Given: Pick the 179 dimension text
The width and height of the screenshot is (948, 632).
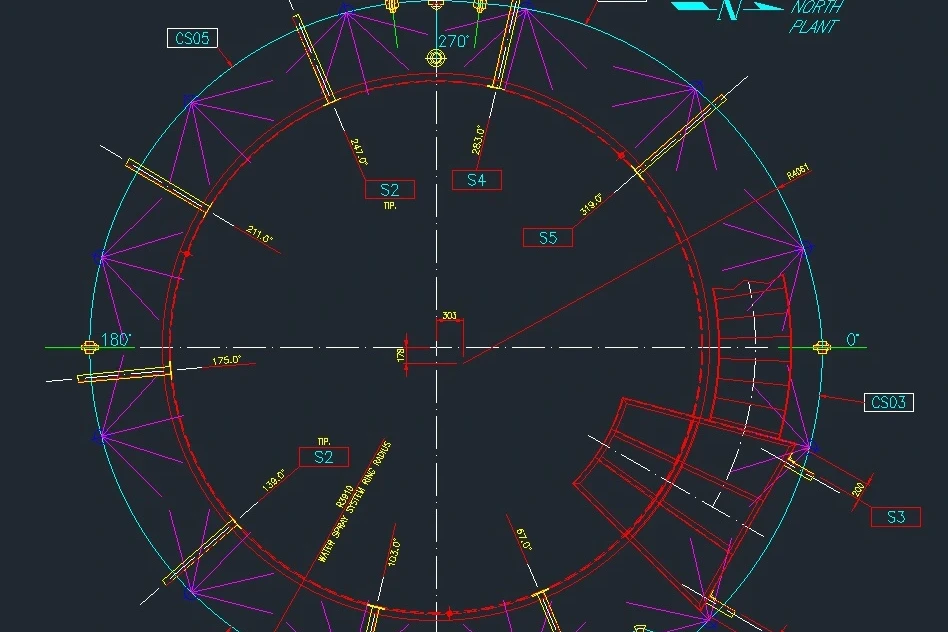Looking at the screenshot, I should point(400,355).
